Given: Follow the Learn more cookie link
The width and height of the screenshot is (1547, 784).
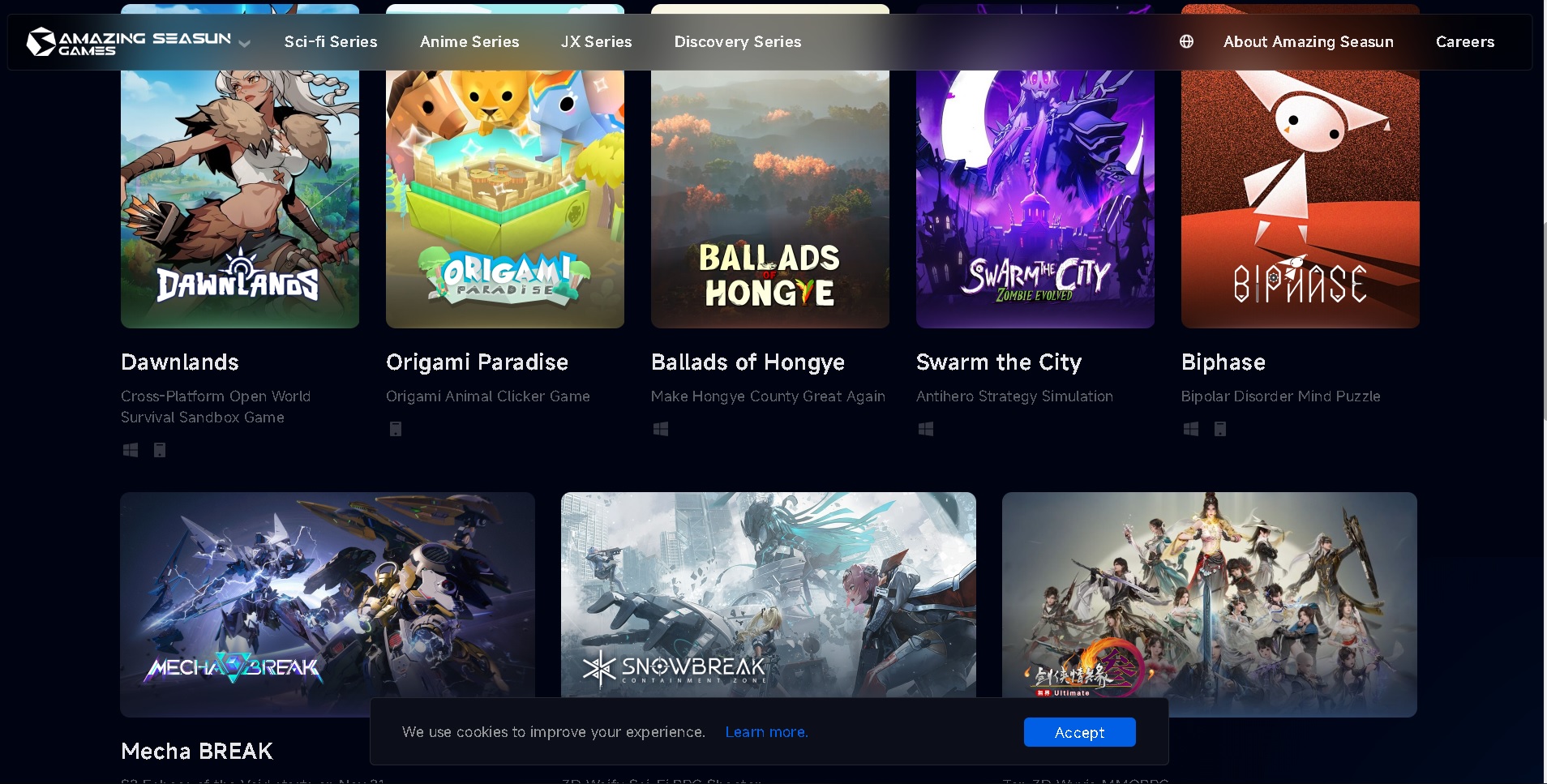Looking at the screenshot, I should (x=766, y=732).
